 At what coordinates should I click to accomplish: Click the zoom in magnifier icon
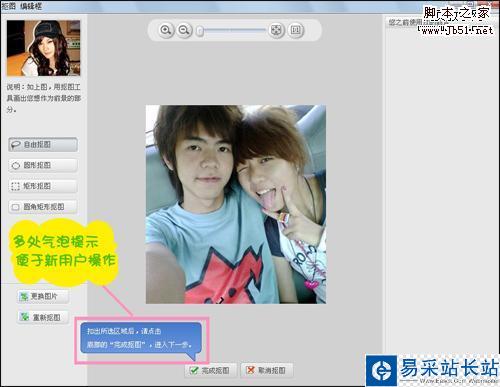pos(166,30)
